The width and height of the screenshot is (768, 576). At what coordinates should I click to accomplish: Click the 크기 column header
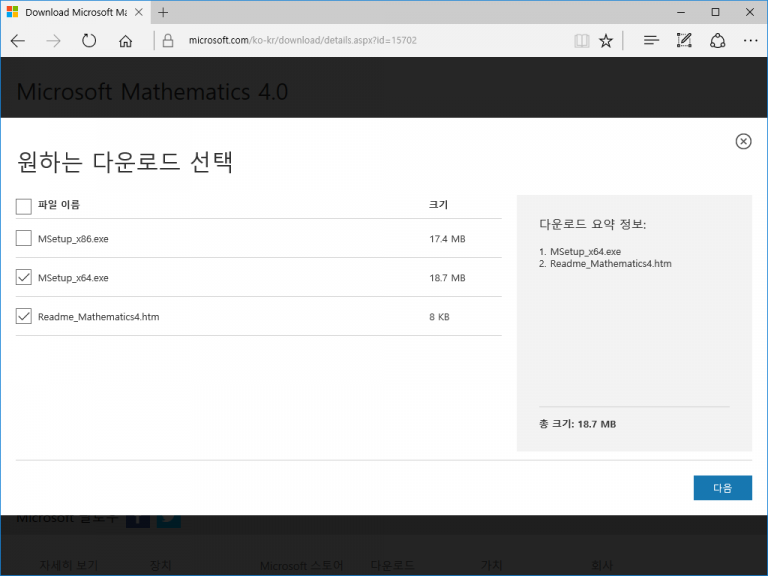click(x=438, y=205)
